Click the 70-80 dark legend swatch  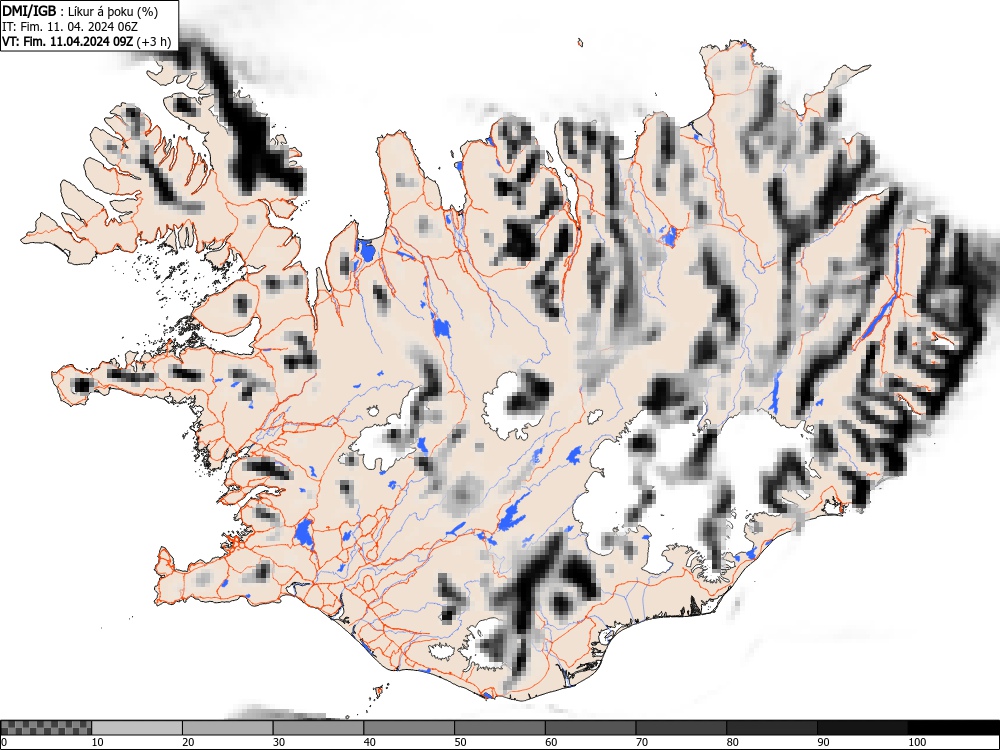[x=680, y=728]
